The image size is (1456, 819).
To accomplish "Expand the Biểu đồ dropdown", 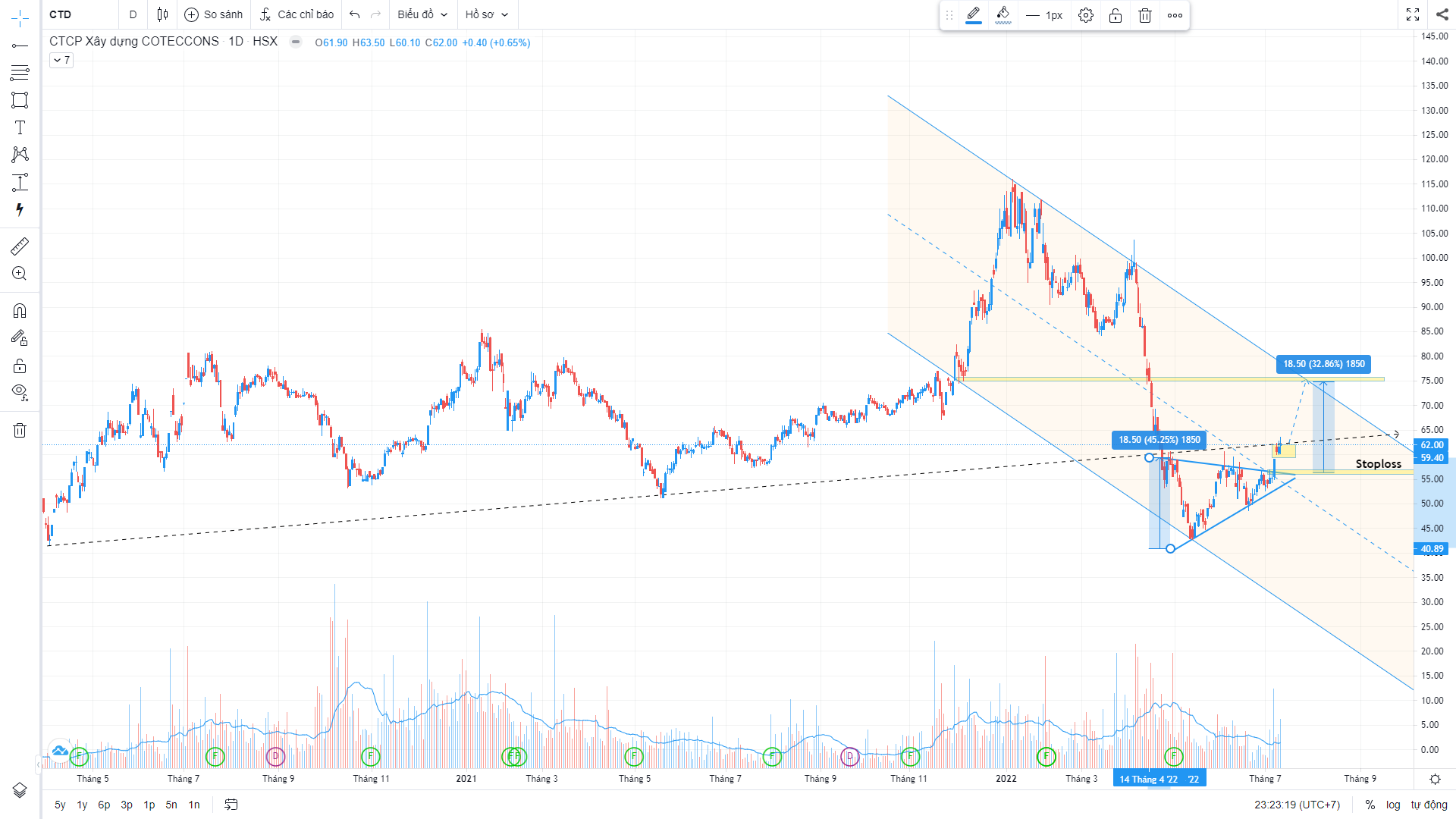I will pyautogui.click(x=422, y=14).
